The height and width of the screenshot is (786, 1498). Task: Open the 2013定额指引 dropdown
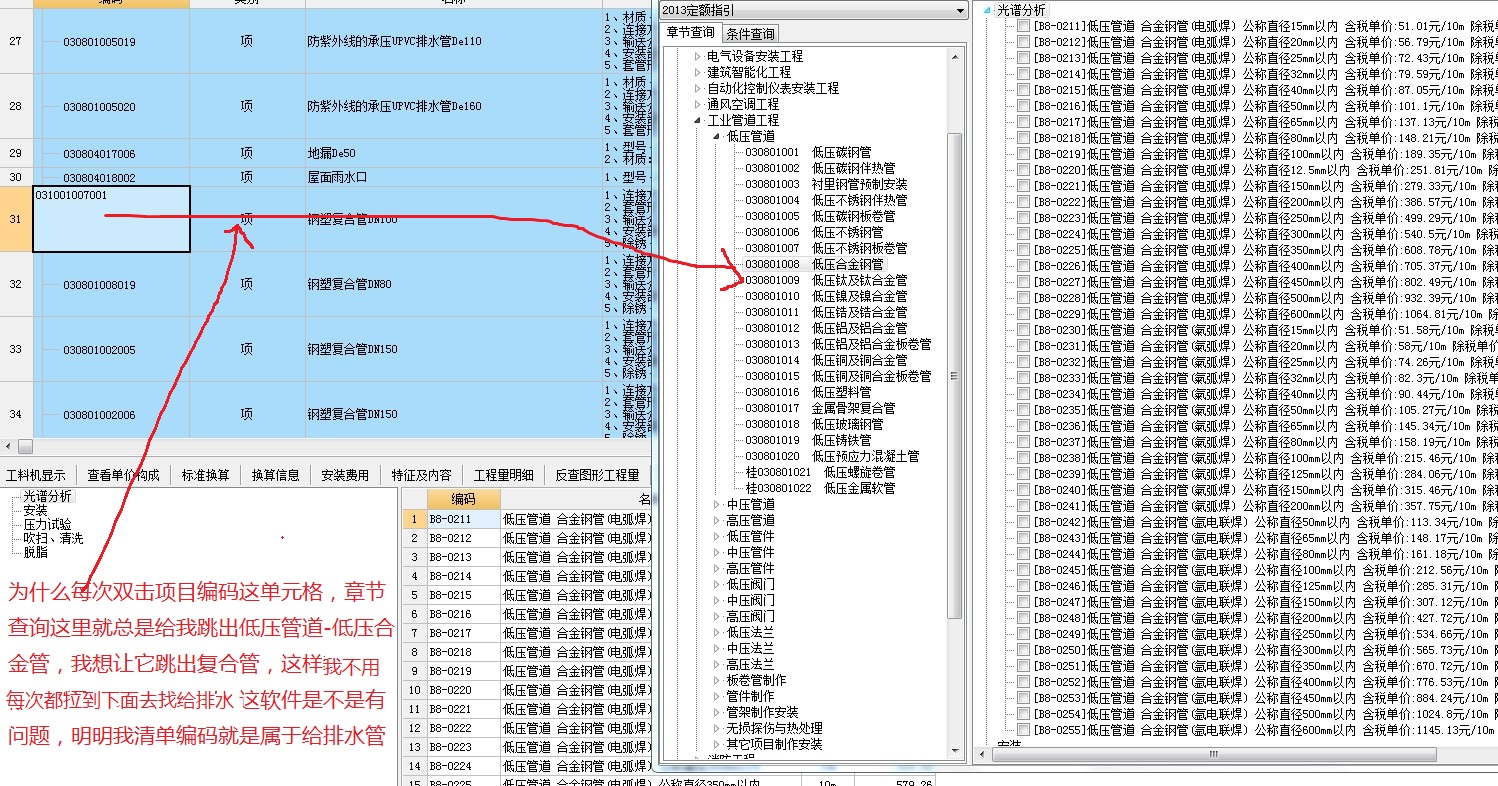[960, 10]
